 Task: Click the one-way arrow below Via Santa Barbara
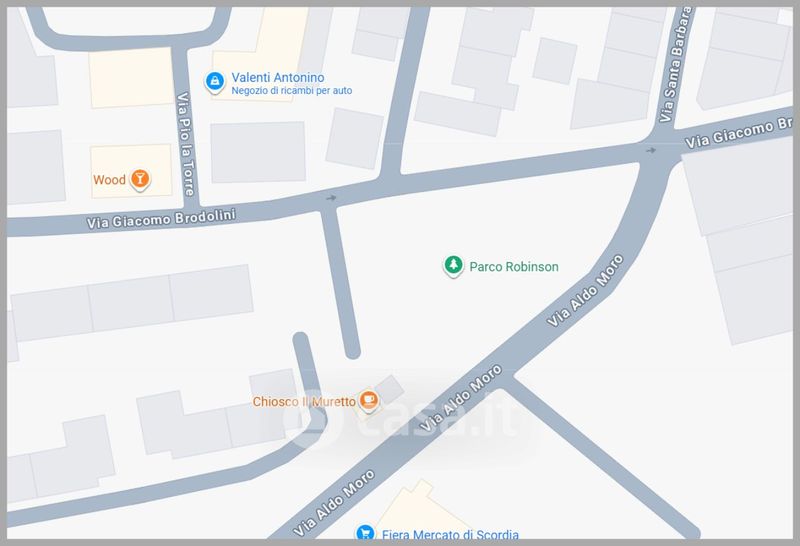click(652, 151)
